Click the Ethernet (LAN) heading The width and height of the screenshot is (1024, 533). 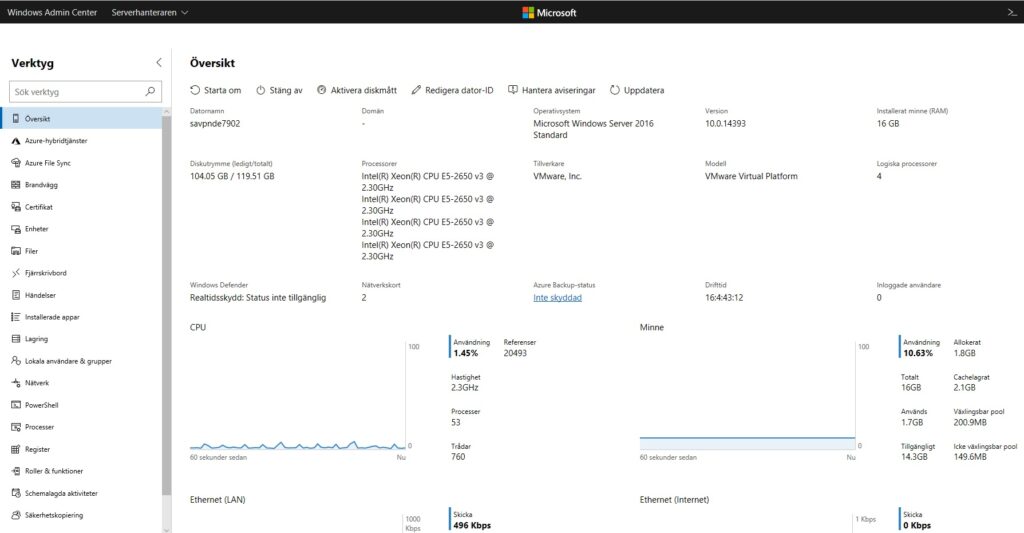217,500
